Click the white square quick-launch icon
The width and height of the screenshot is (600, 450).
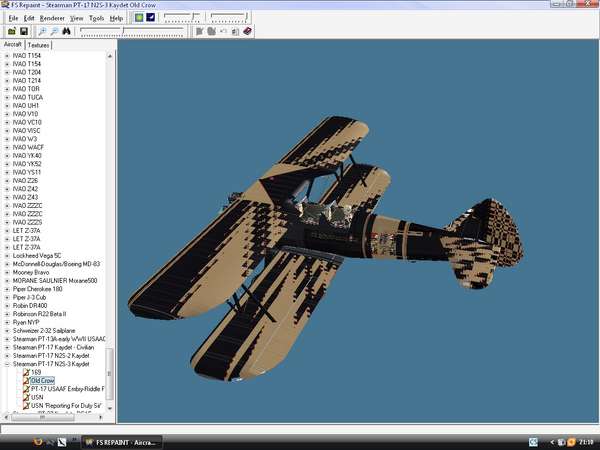tap(62, 442)
